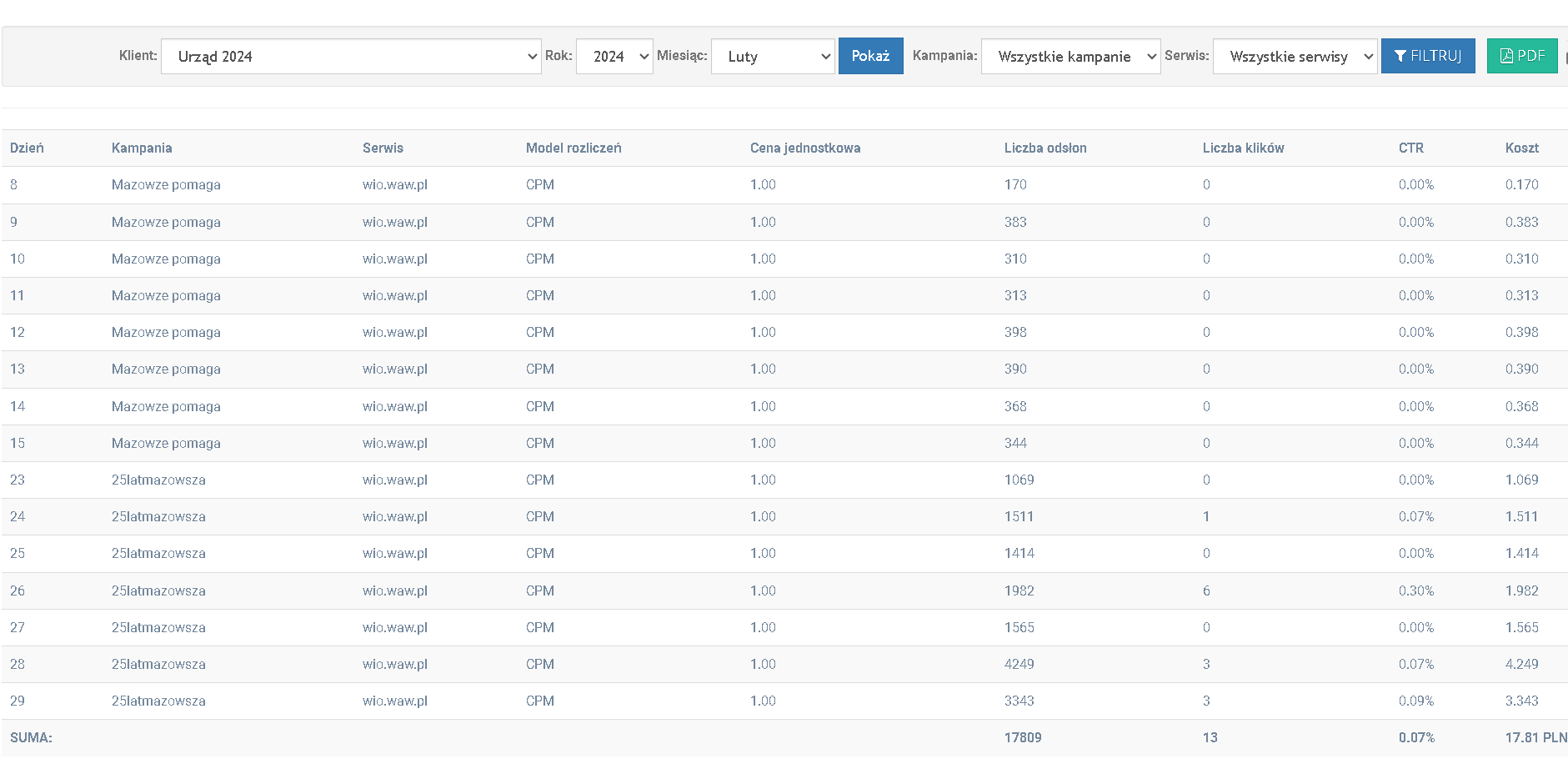The height and width of the screenshot is (784, 1568).
Task: Click the Kampania column header
Action: pos(142,148)
